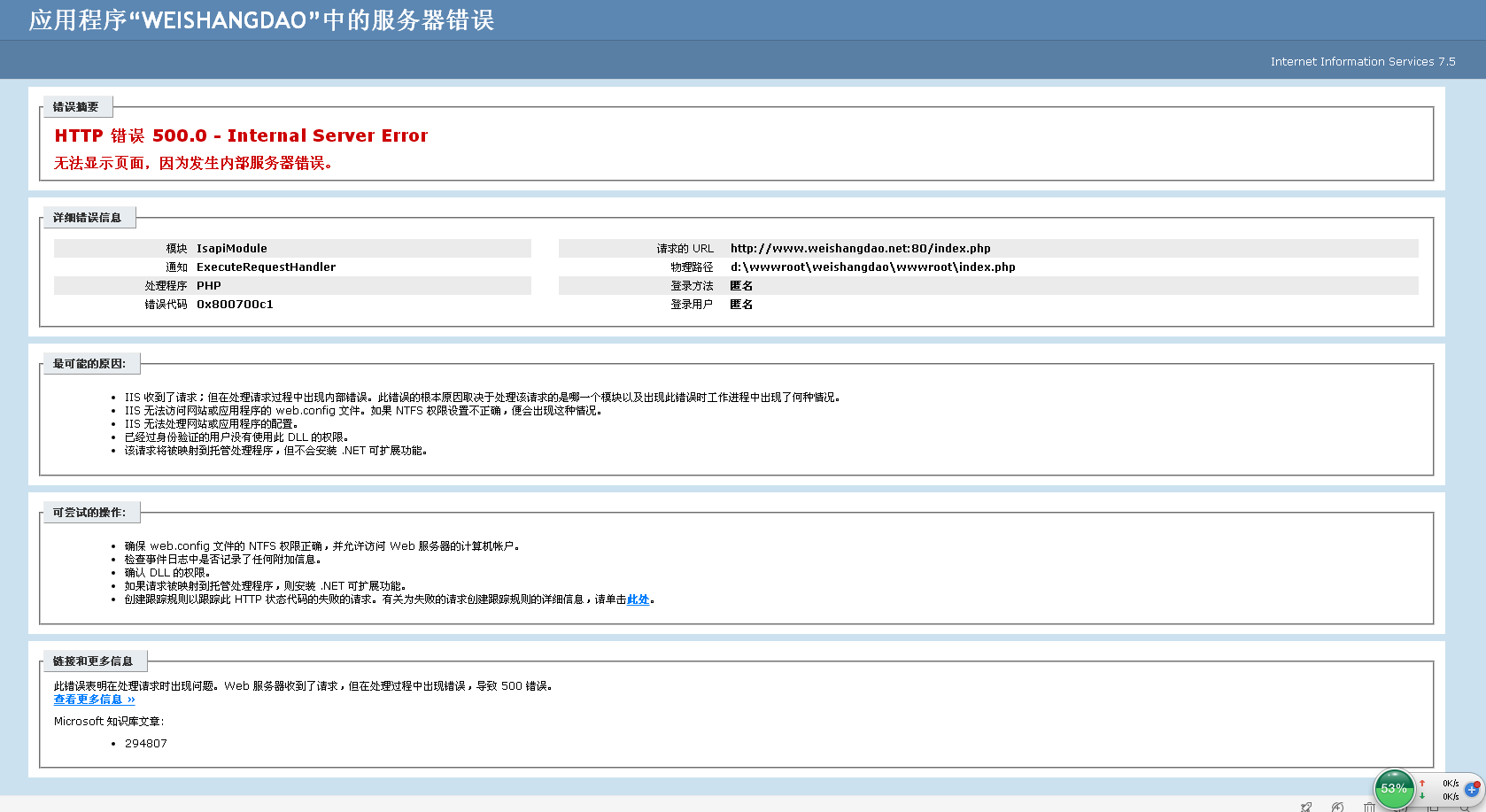Click the error code 0x800700c1

pos(235,305)
